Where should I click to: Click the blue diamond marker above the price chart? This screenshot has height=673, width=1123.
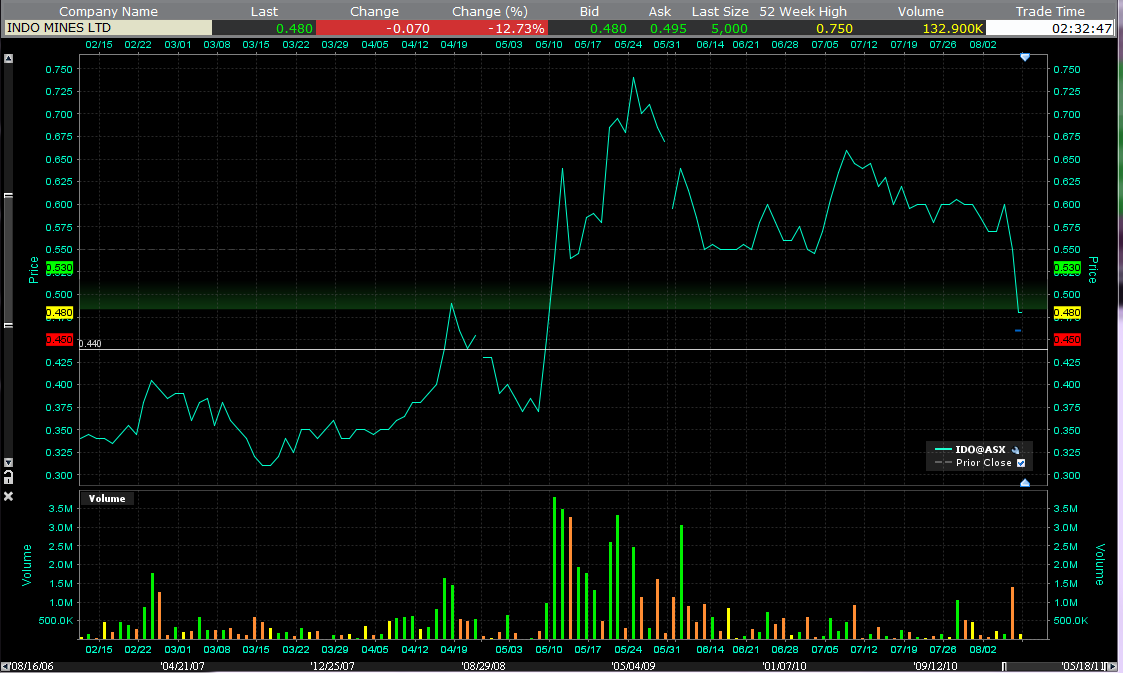point(1024,57)
